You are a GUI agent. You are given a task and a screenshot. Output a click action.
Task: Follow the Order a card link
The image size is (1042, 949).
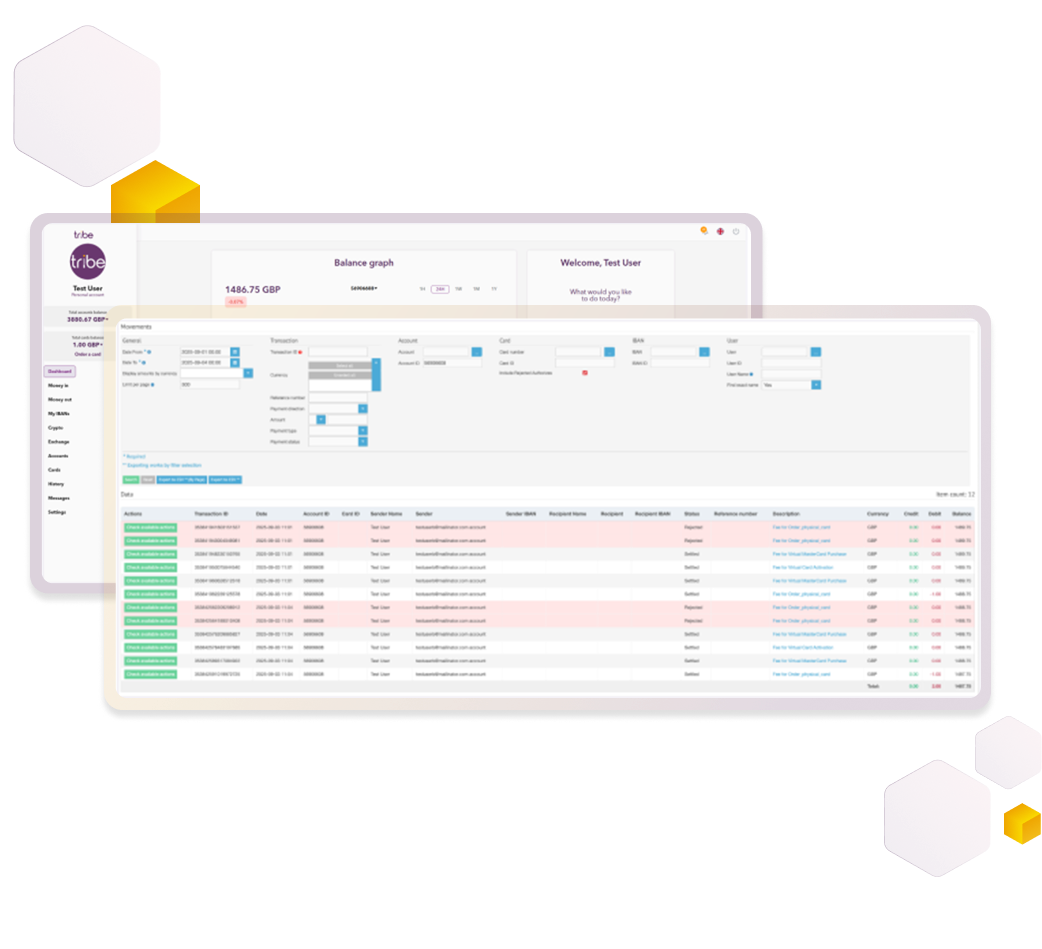click(87, 354)
